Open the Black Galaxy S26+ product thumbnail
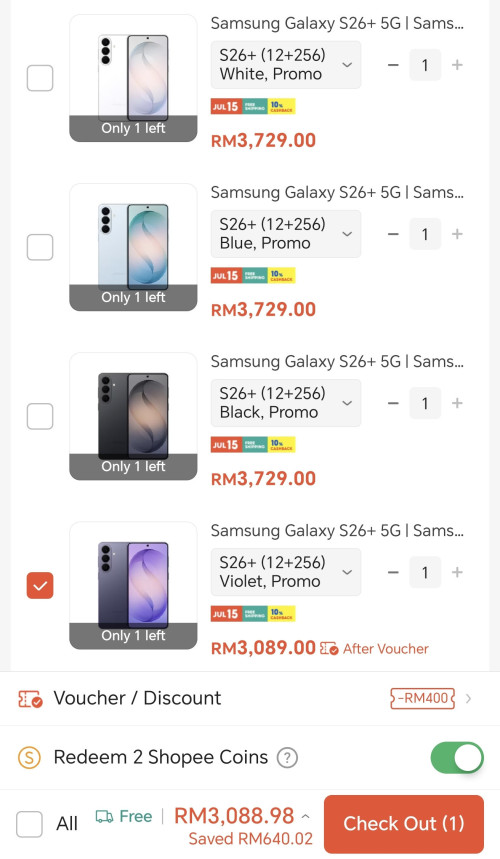Viewport: 500px width, 859px height. click(133, 416)
